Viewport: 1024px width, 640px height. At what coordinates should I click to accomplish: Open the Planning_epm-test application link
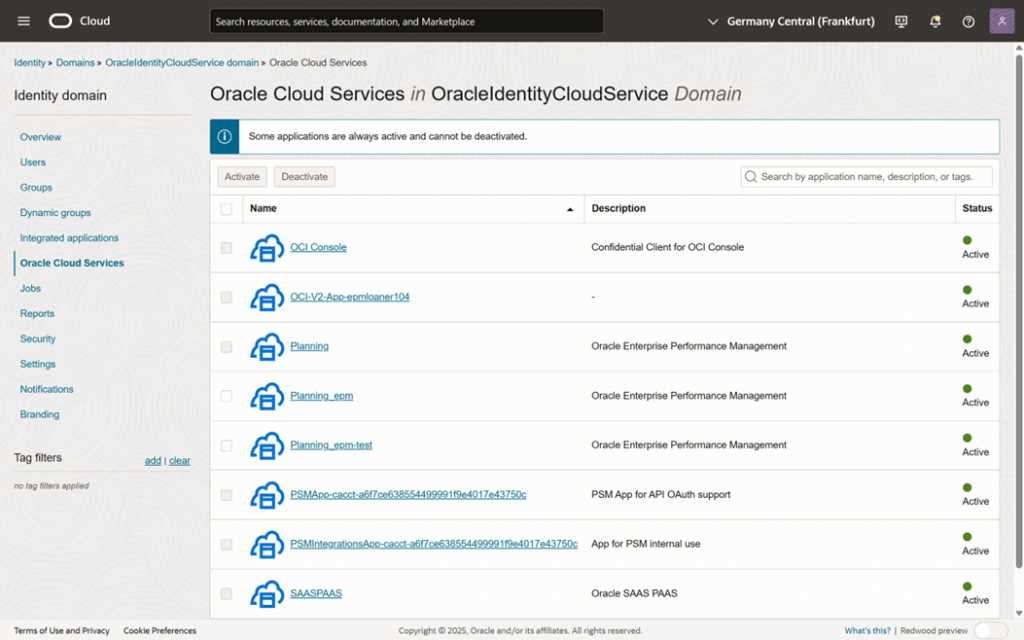tap(331, 445)
